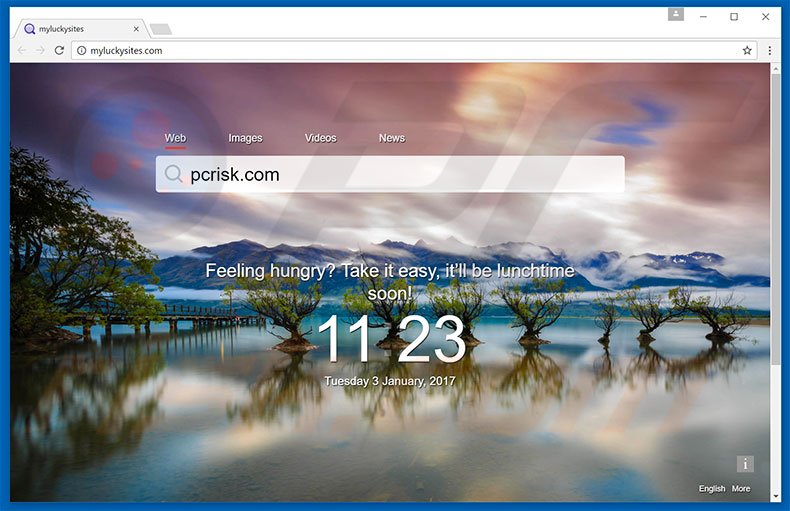
Task: Open the English language selector
Action: 712,489
